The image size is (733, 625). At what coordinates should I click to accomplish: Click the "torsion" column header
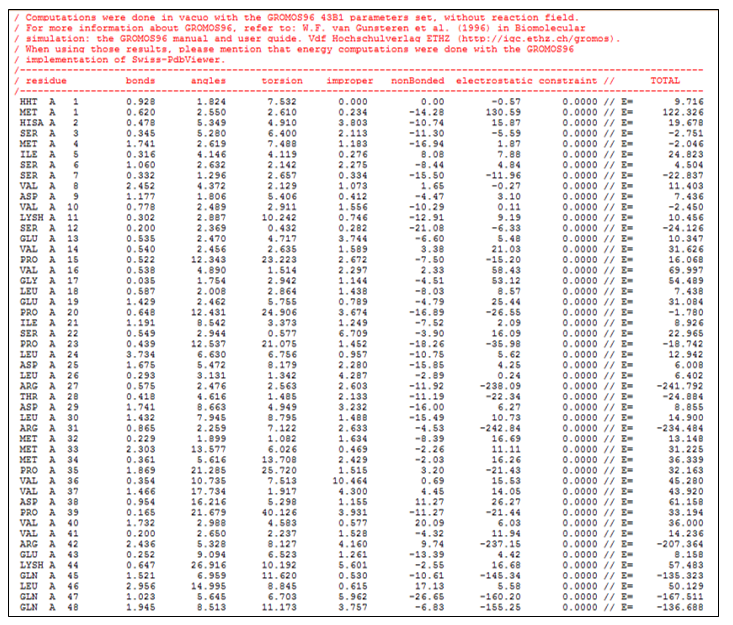click(x=282, y=80)
